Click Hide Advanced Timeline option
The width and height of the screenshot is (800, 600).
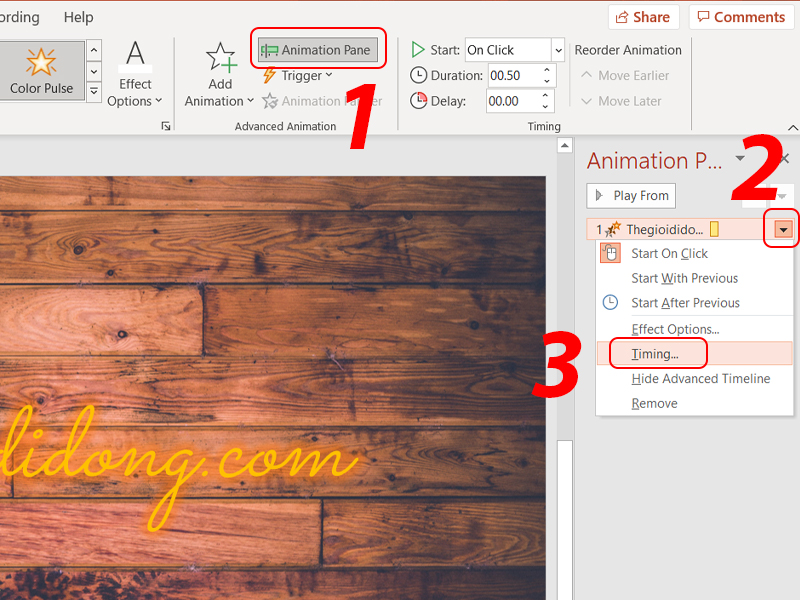pos(700,379)
